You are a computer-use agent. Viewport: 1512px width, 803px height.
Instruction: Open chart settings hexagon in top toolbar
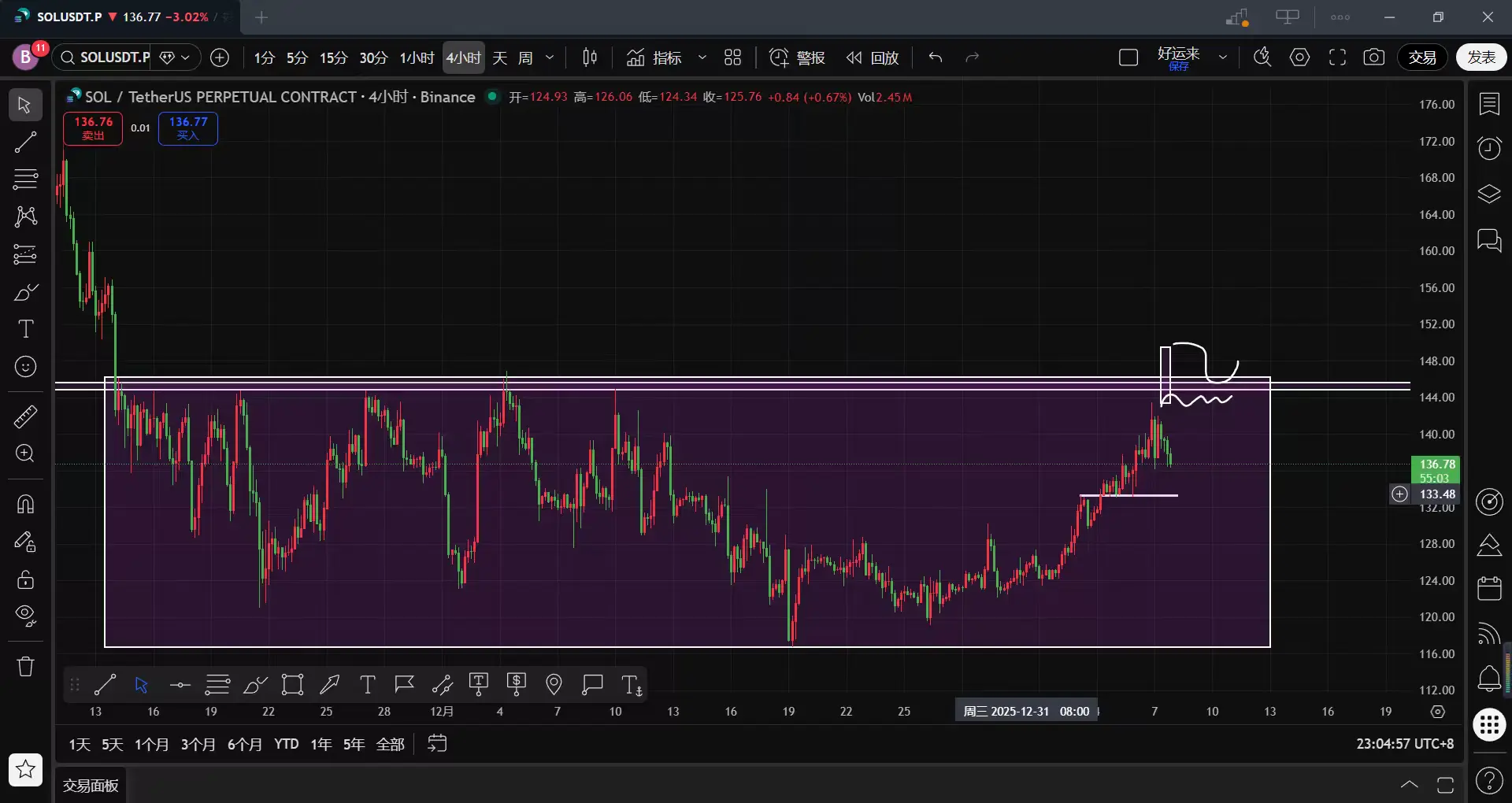click(x=1300, y=57)
